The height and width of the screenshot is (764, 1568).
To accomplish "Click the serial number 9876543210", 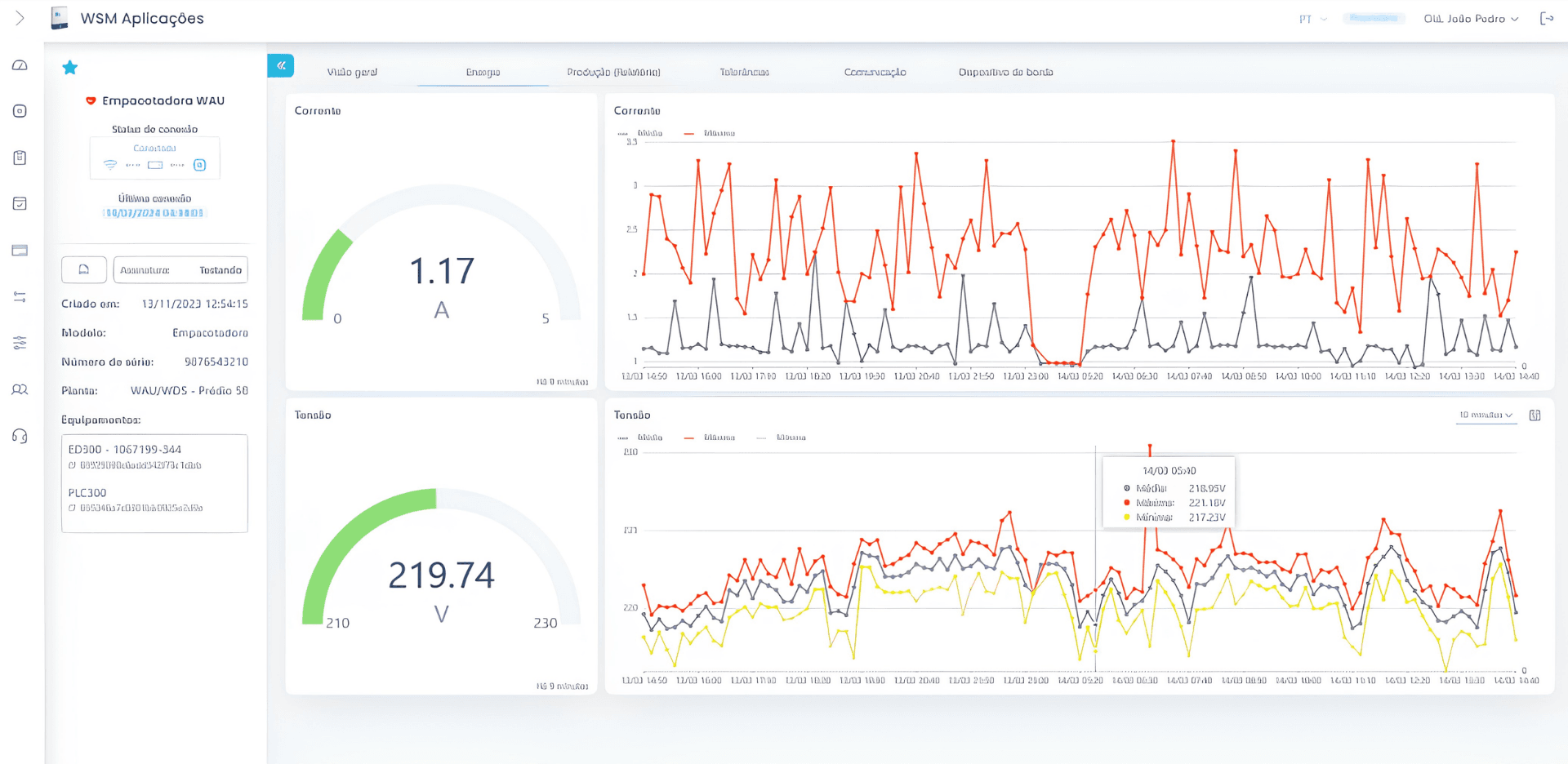I will coord(216,362).
